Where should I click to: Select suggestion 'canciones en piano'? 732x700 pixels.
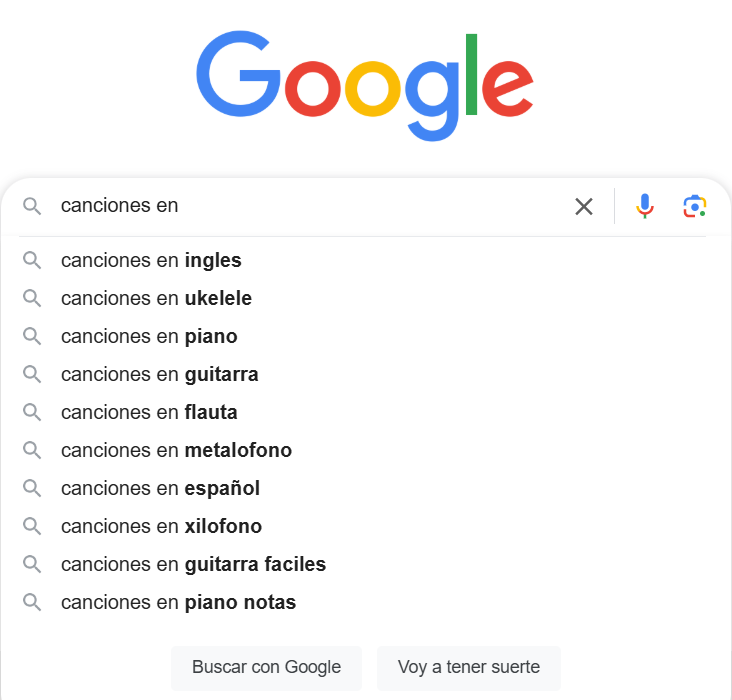coord(149,336)
